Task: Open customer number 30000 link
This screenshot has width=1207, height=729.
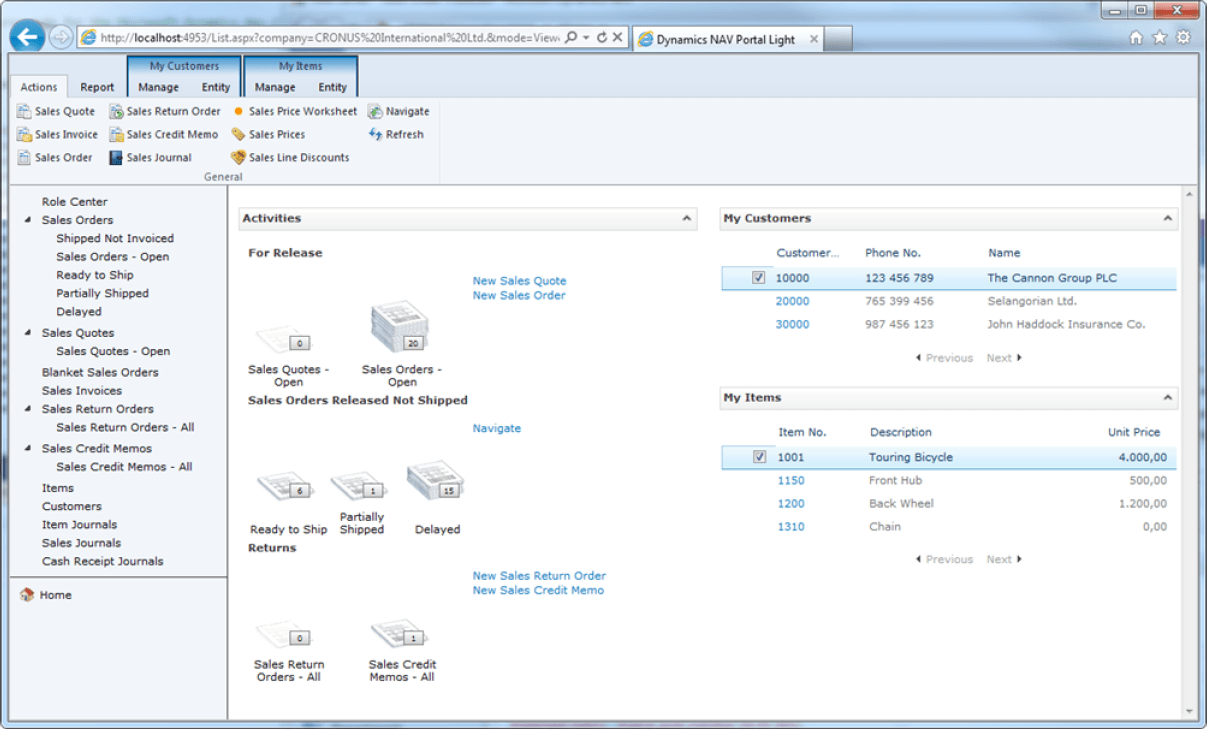Action: click(x=793, y=324)
